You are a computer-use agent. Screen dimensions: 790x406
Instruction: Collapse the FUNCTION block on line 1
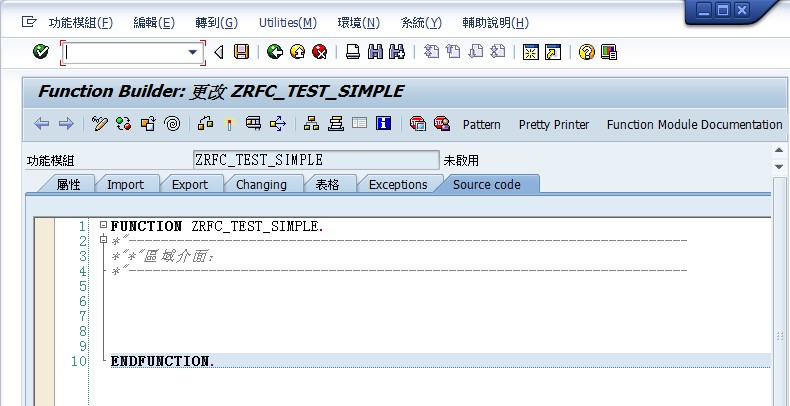pyautogui.click(x=103, y=225)
